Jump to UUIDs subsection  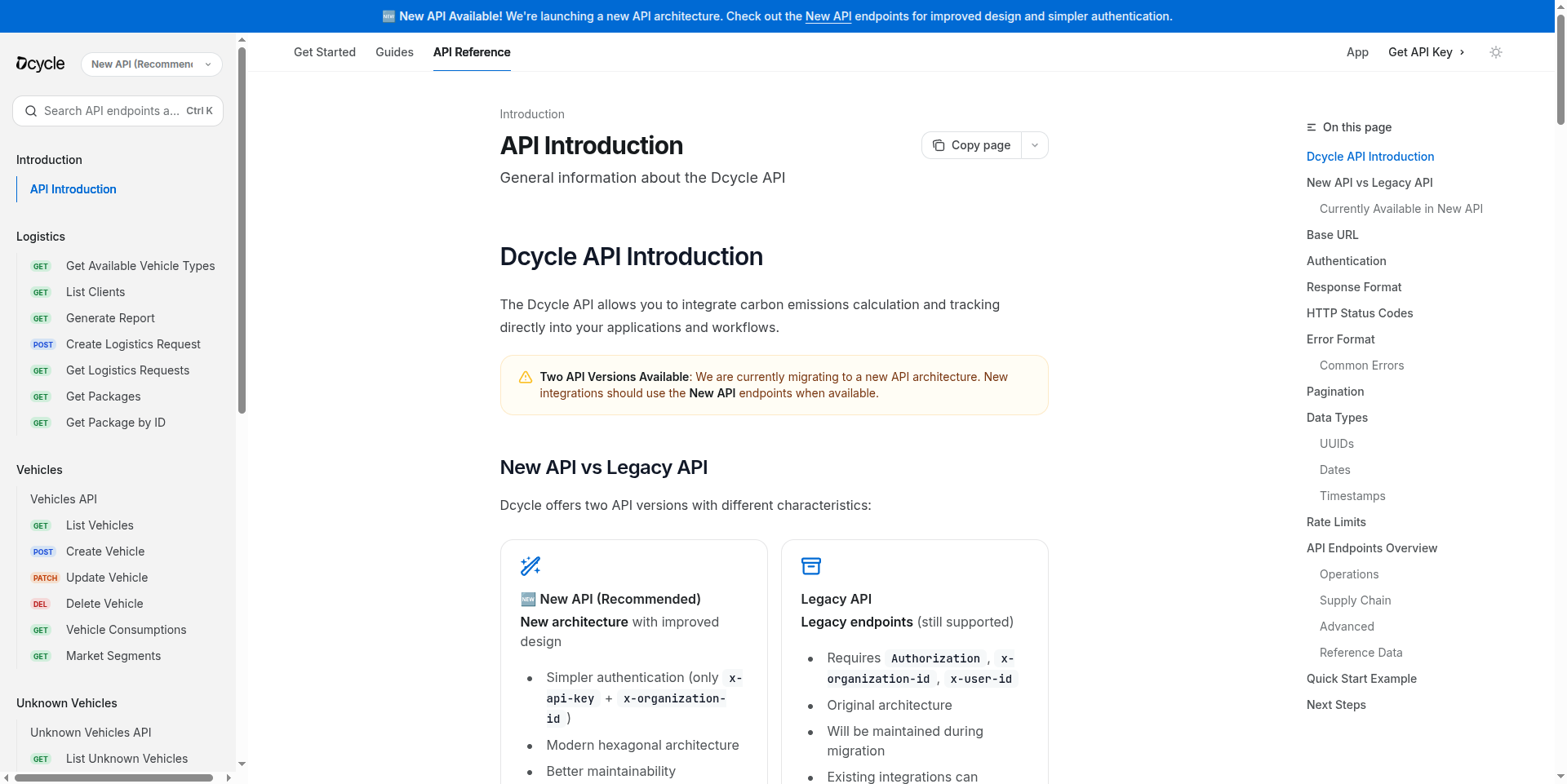point(1337,444)
